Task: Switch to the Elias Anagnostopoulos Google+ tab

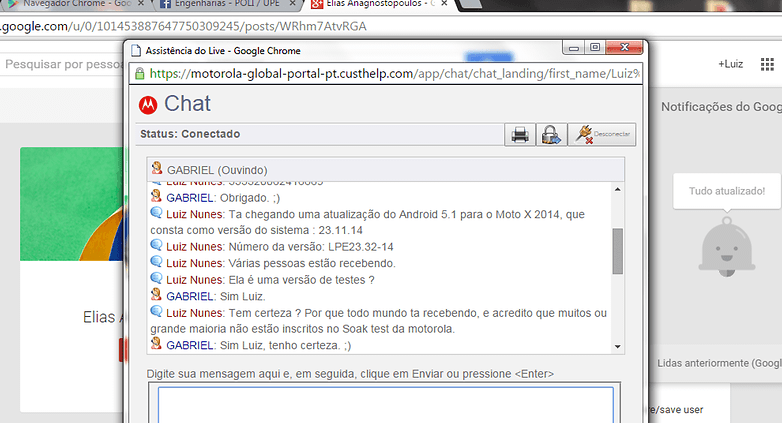Action: point(379,4)
